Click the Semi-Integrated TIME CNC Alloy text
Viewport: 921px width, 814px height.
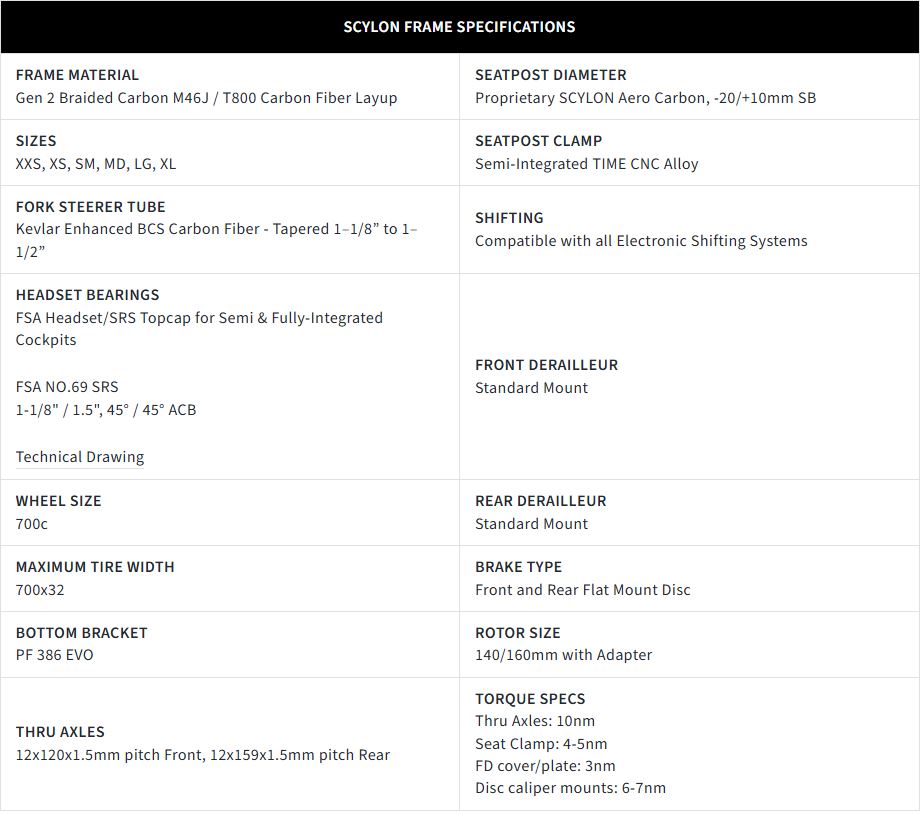(586, 164)
